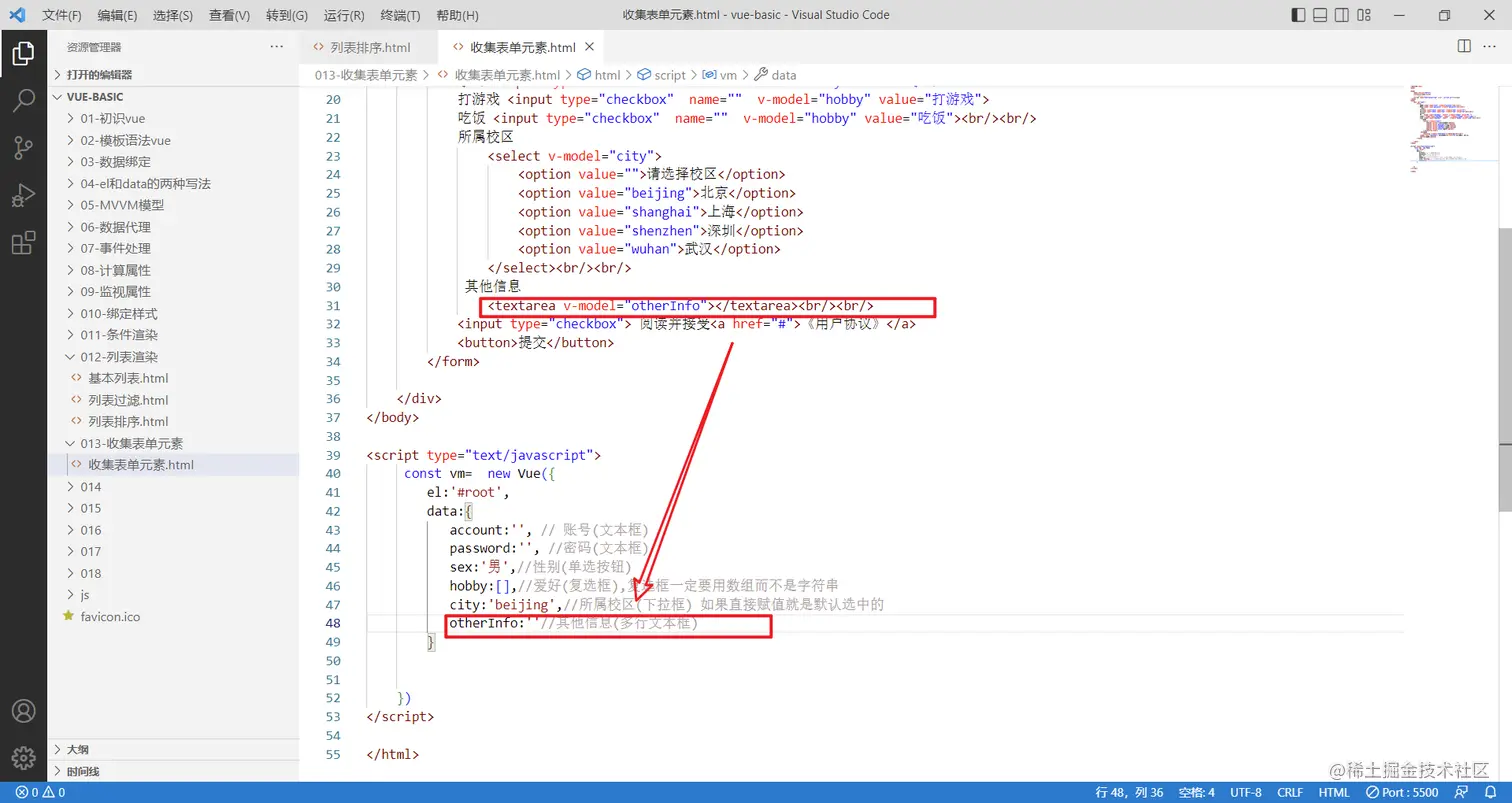Click the Port : 5500 Live Server status
The width and height of the screenshot is (1512, 803).
pos(1400,792)
